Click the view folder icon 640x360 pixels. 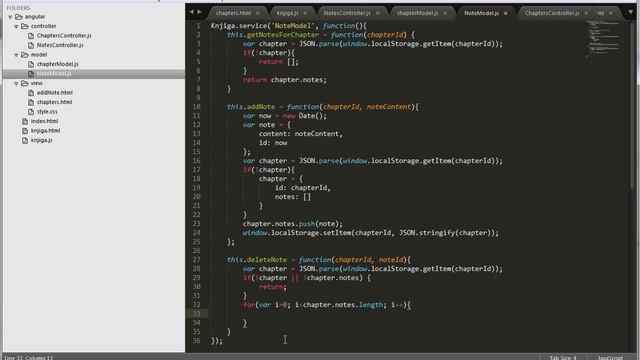point(25,83)
